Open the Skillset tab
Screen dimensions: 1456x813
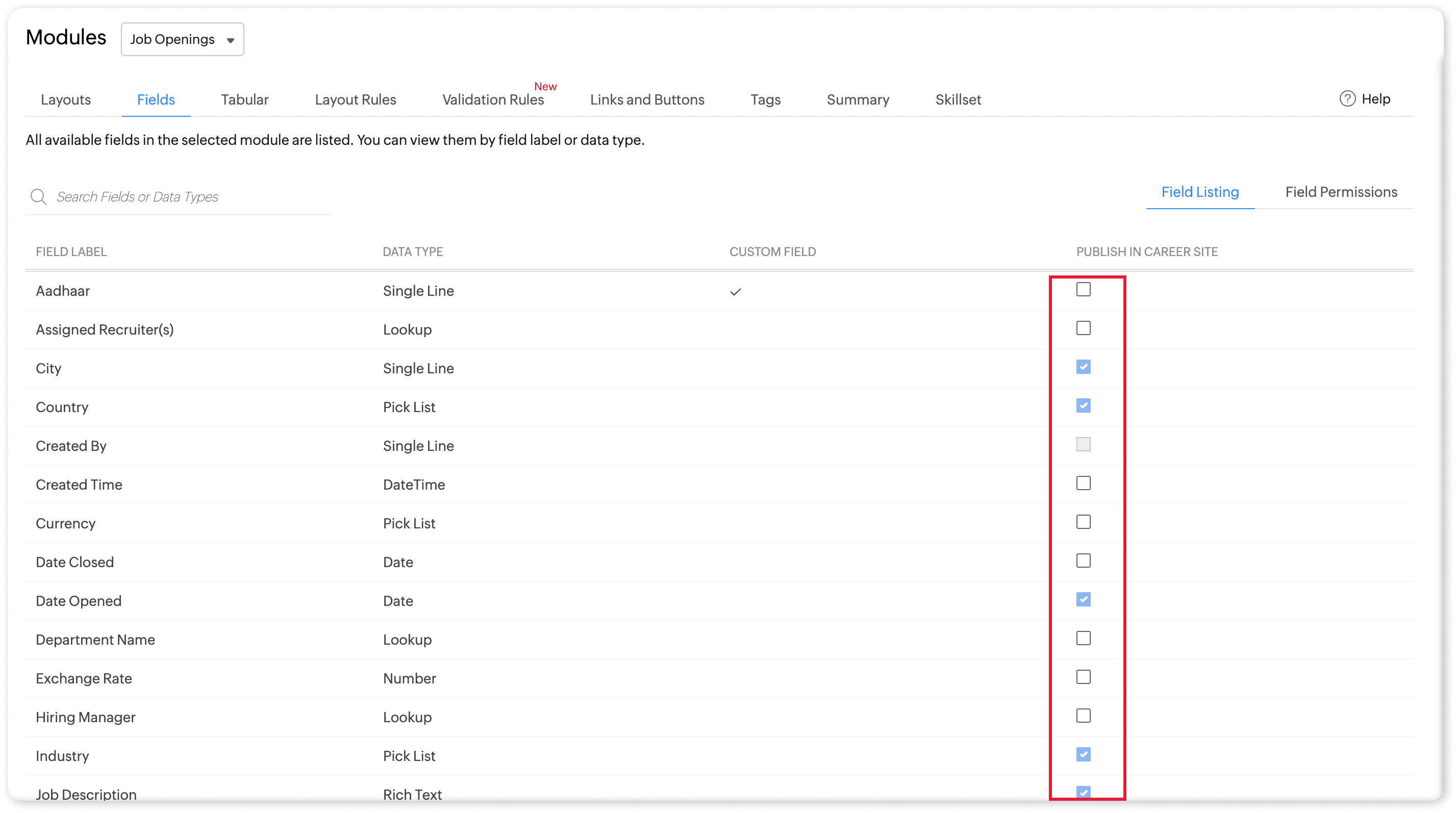click(958, 100)
